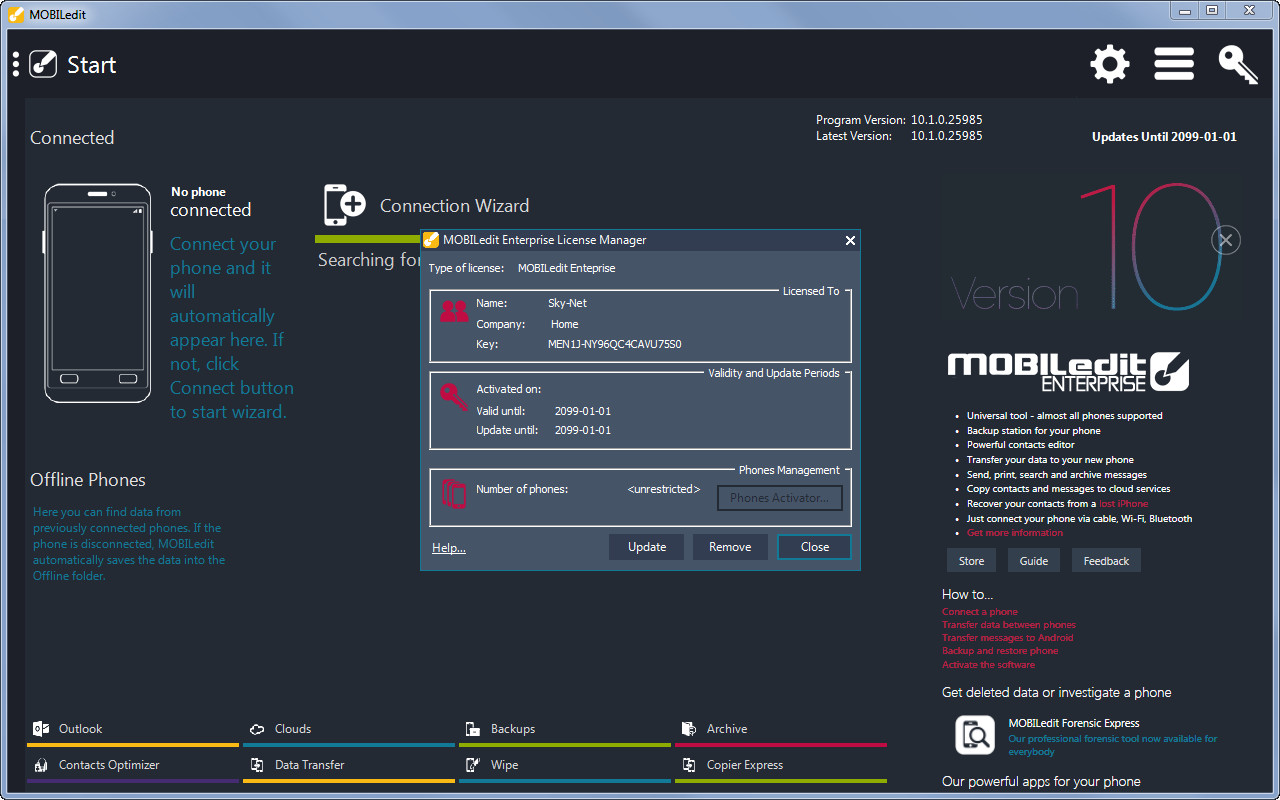This screenshot has height=800, width=1280.
Task: Open the Store button
Action: tap(972, 561)
